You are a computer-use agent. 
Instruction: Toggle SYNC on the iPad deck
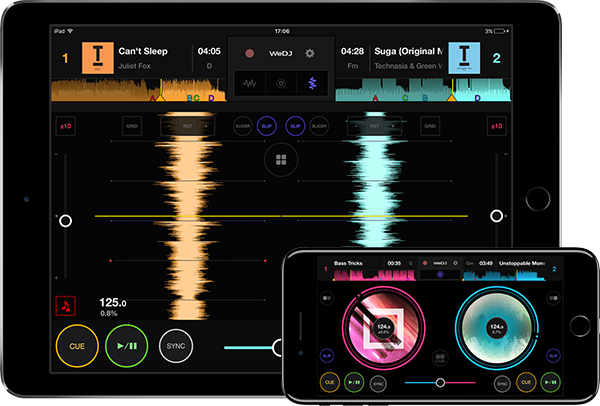pyautogui.click(x=176, y=346)
